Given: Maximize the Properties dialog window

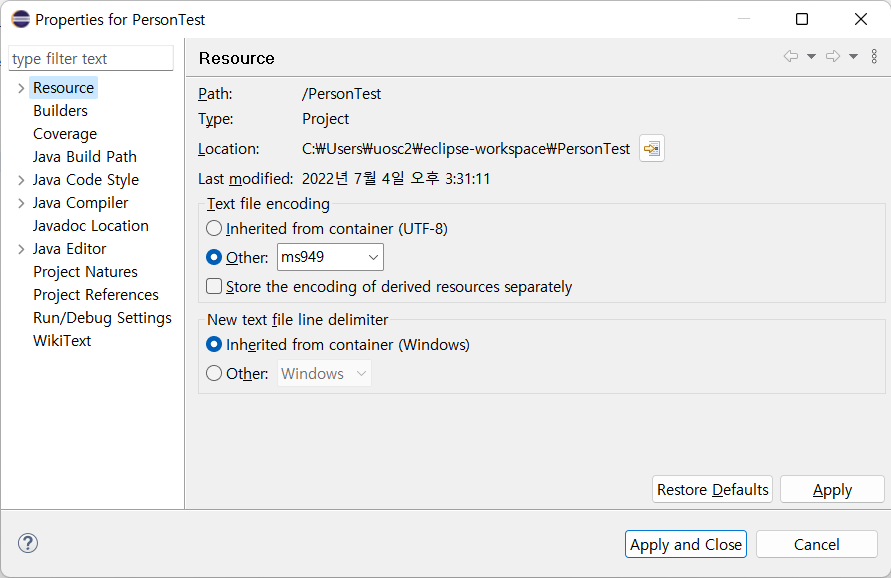Looking at the screenshot, I should click(x=802, y=19).
